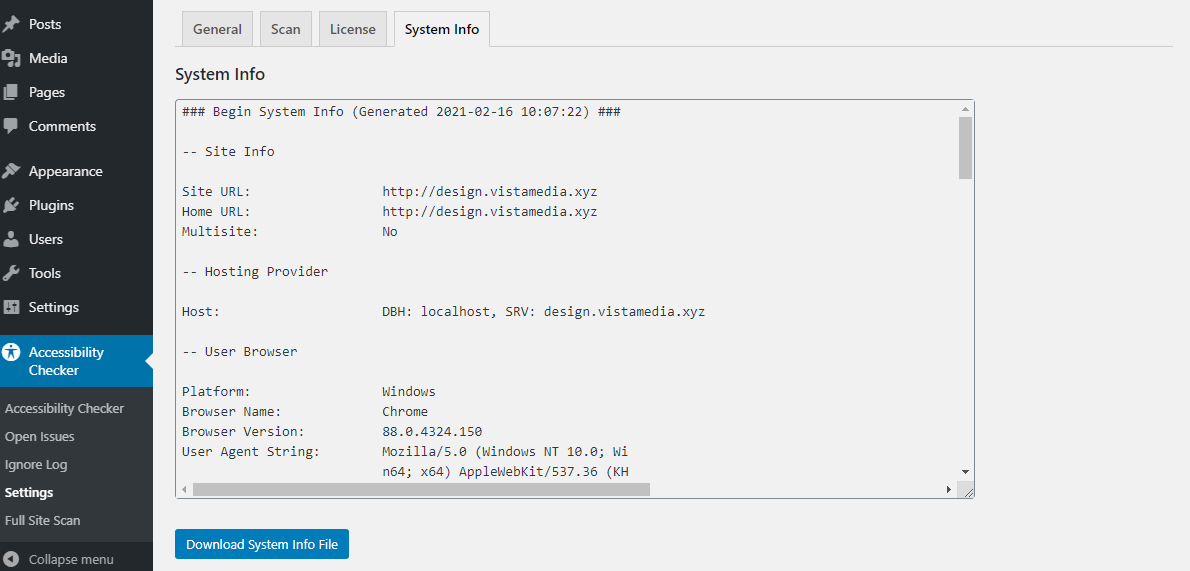The height and width of the screenshot is (571, 1190).
Task: Open the Open Issues submenu link
Action: [39, 437]
